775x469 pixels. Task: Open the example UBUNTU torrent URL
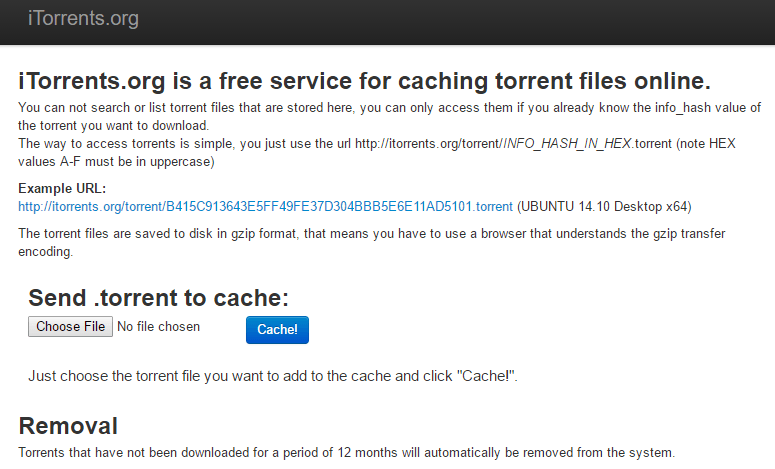point(265,207)
